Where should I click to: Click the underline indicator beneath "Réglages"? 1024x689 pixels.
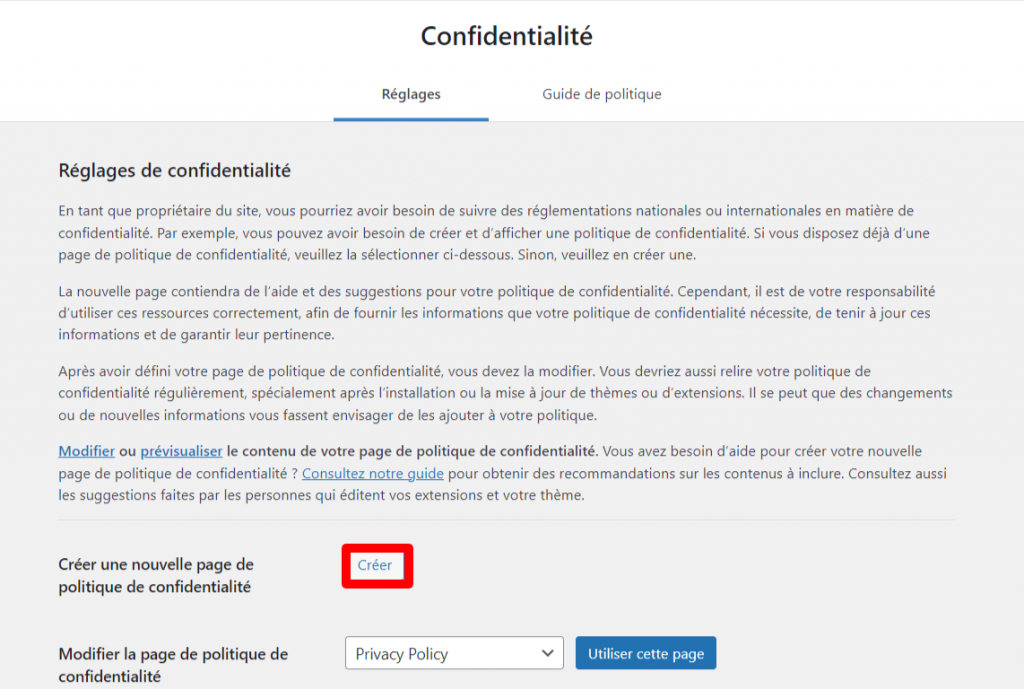click(410, 115)
